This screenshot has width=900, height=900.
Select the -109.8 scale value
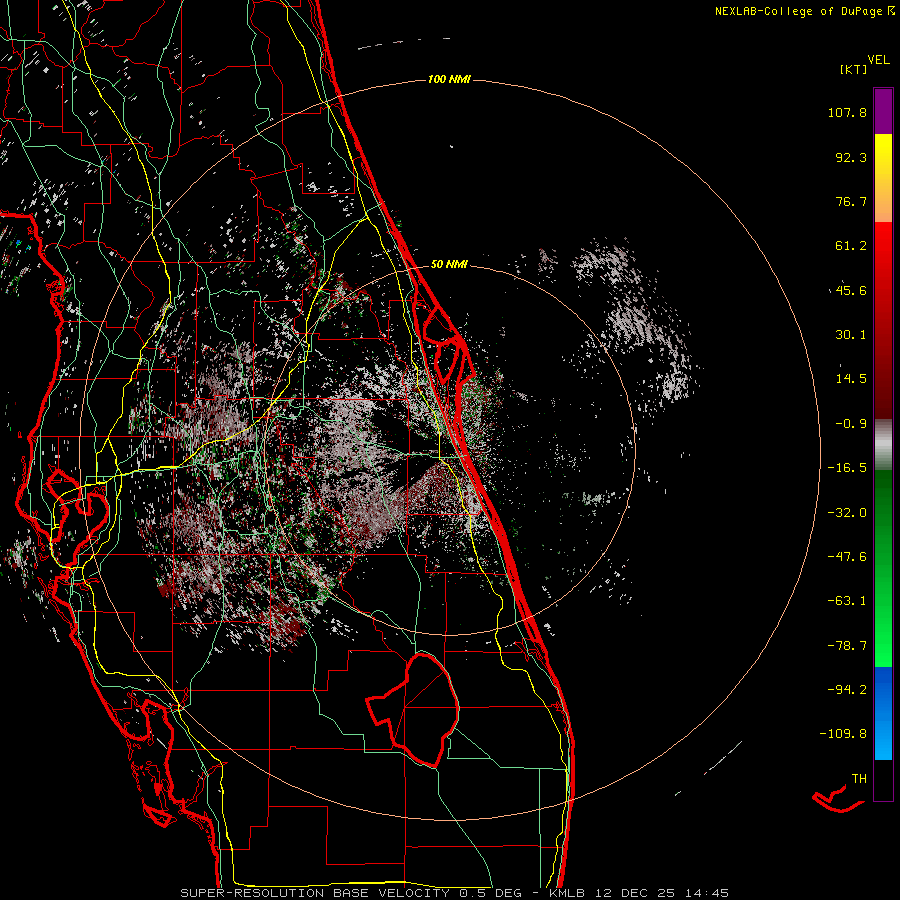click(x=843, y=734)
